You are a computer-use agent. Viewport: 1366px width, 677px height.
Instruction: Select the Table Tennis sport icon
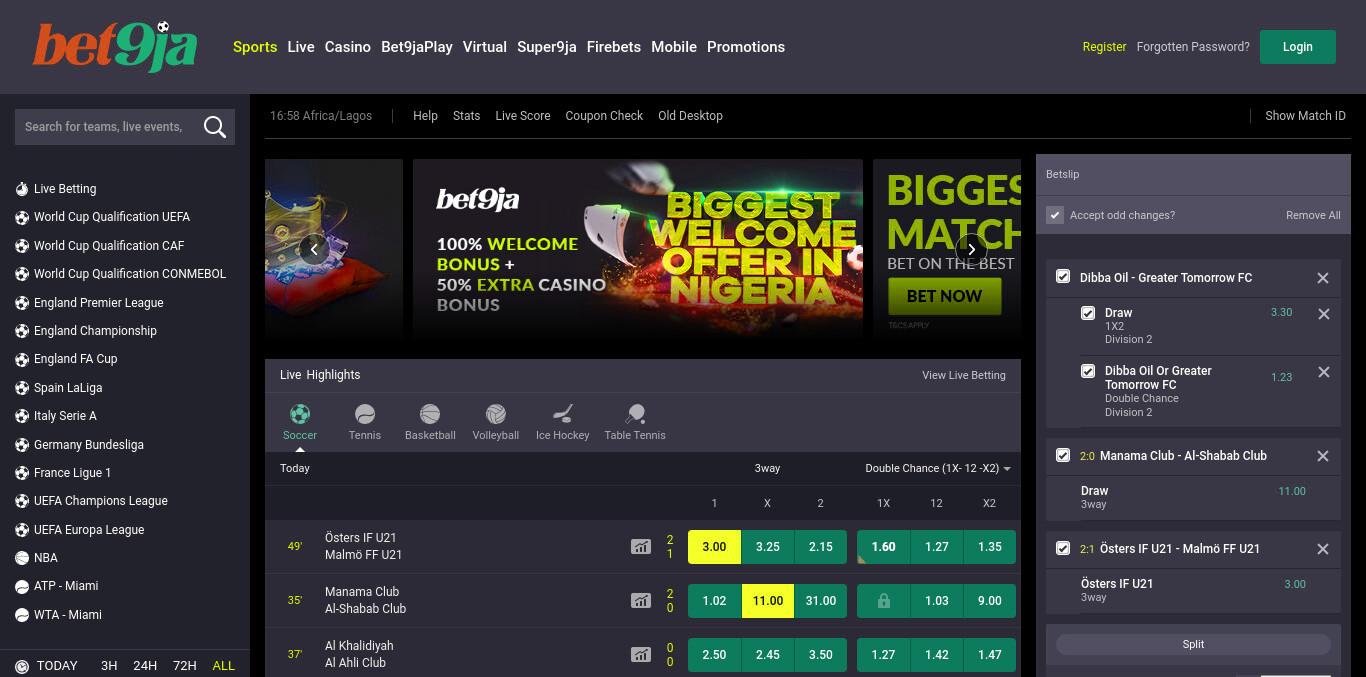point(635,414)
